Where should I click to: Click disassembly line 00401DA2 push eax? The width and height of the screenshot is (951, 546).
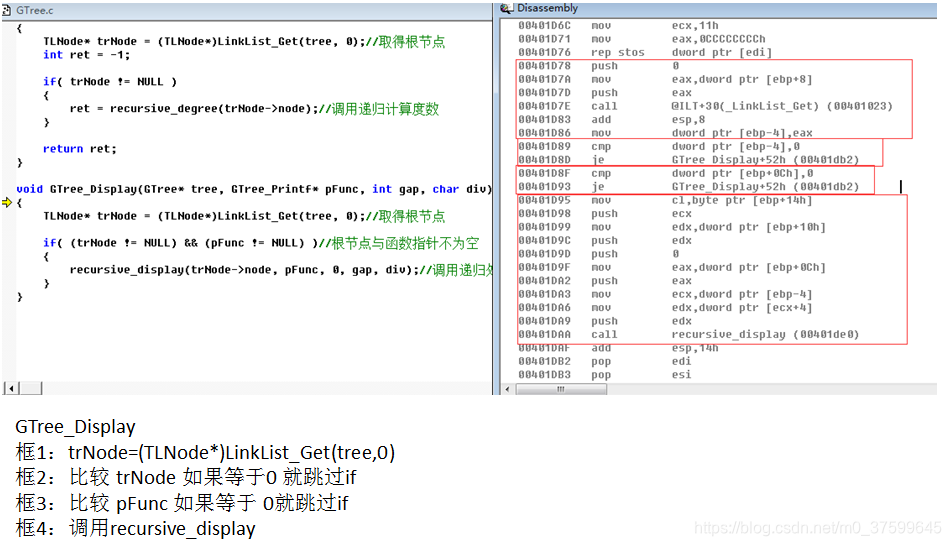click(605, 280)
